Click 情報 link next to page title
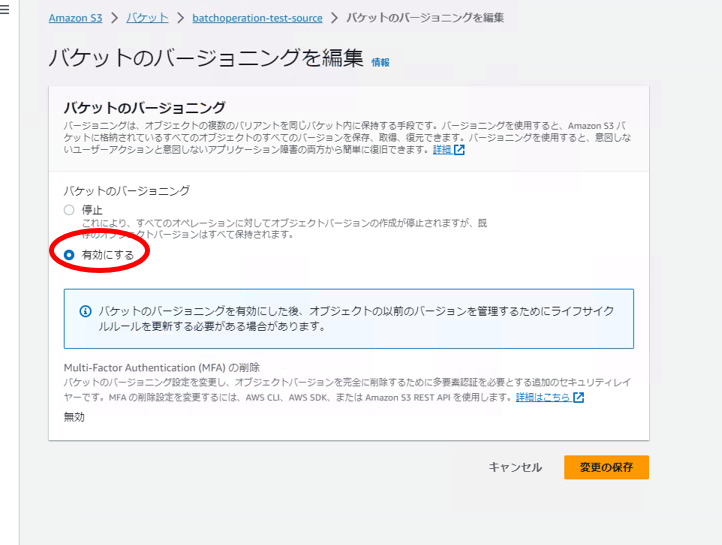Image resolution: width=722 pixels, height=545 pixels. tap(380, 62)
